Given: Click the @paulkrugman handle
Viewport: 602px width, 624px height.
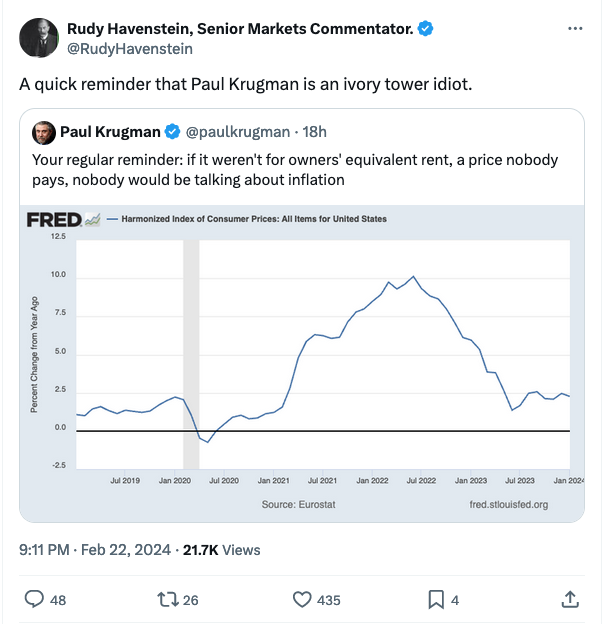Looking at the screenshot, I should (238, 132).
